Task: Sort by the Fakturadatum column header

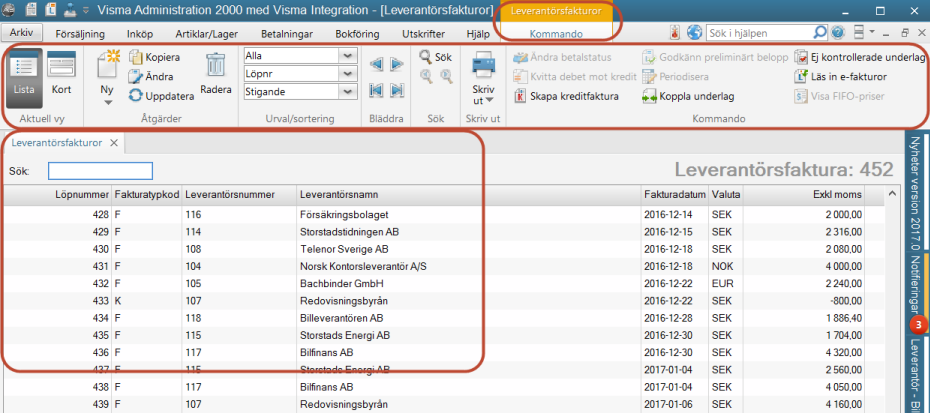Action: pos(675,195)
